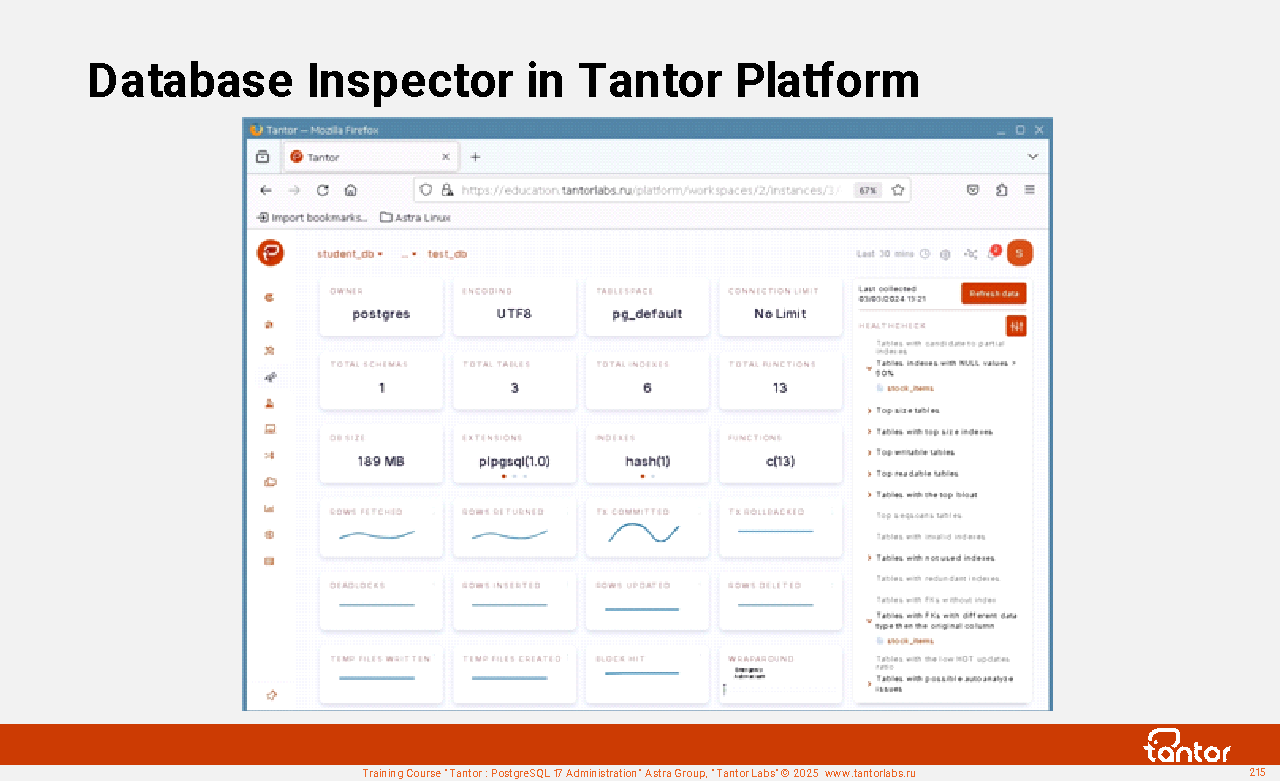Image resolution: width=1280 pixels, height=781 pixels.
Task: Click the first carousel dot under Extensions
Action: coord(503,477)
